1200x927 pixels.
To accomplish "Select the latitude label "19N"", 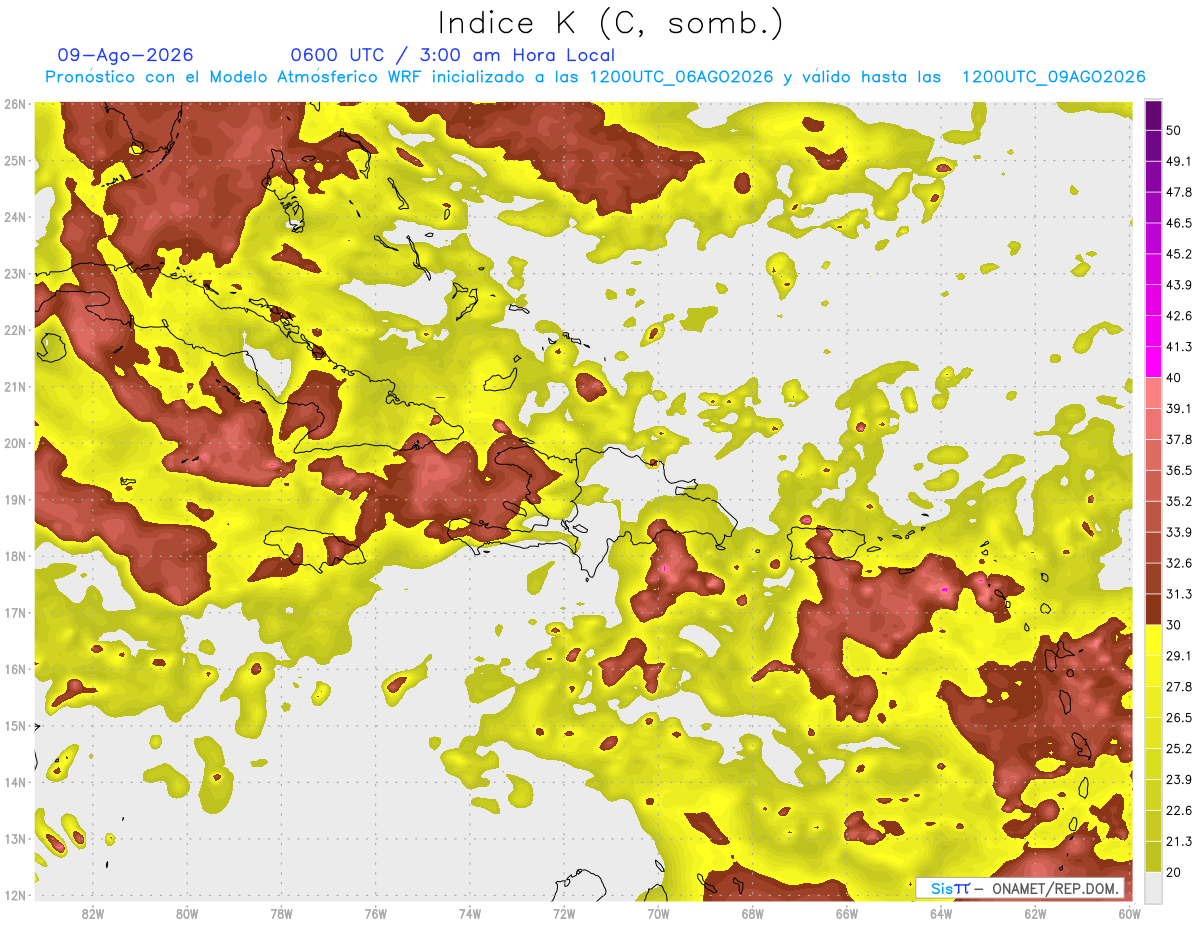I will tap(15, 499).
